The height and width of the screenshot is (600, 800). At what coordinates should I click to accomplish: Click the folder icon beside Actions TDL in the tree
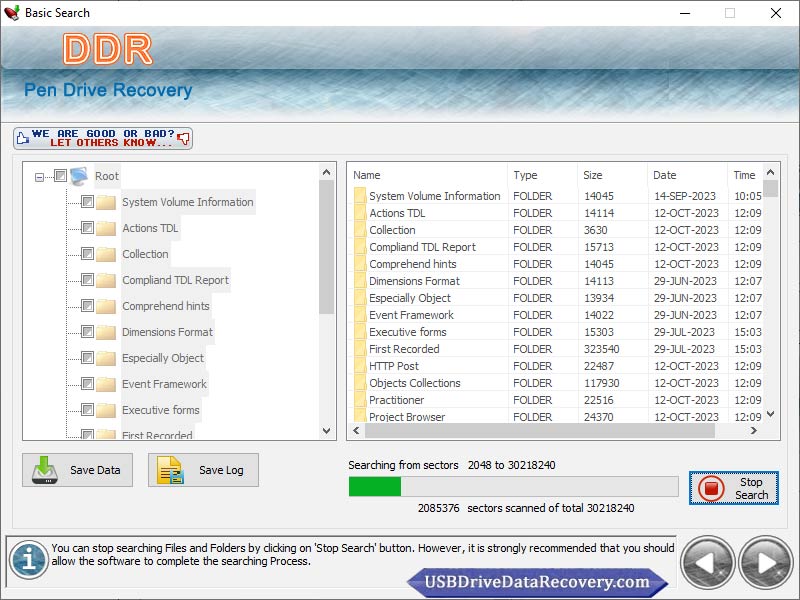pyautogui.click(x=106, y=228)
